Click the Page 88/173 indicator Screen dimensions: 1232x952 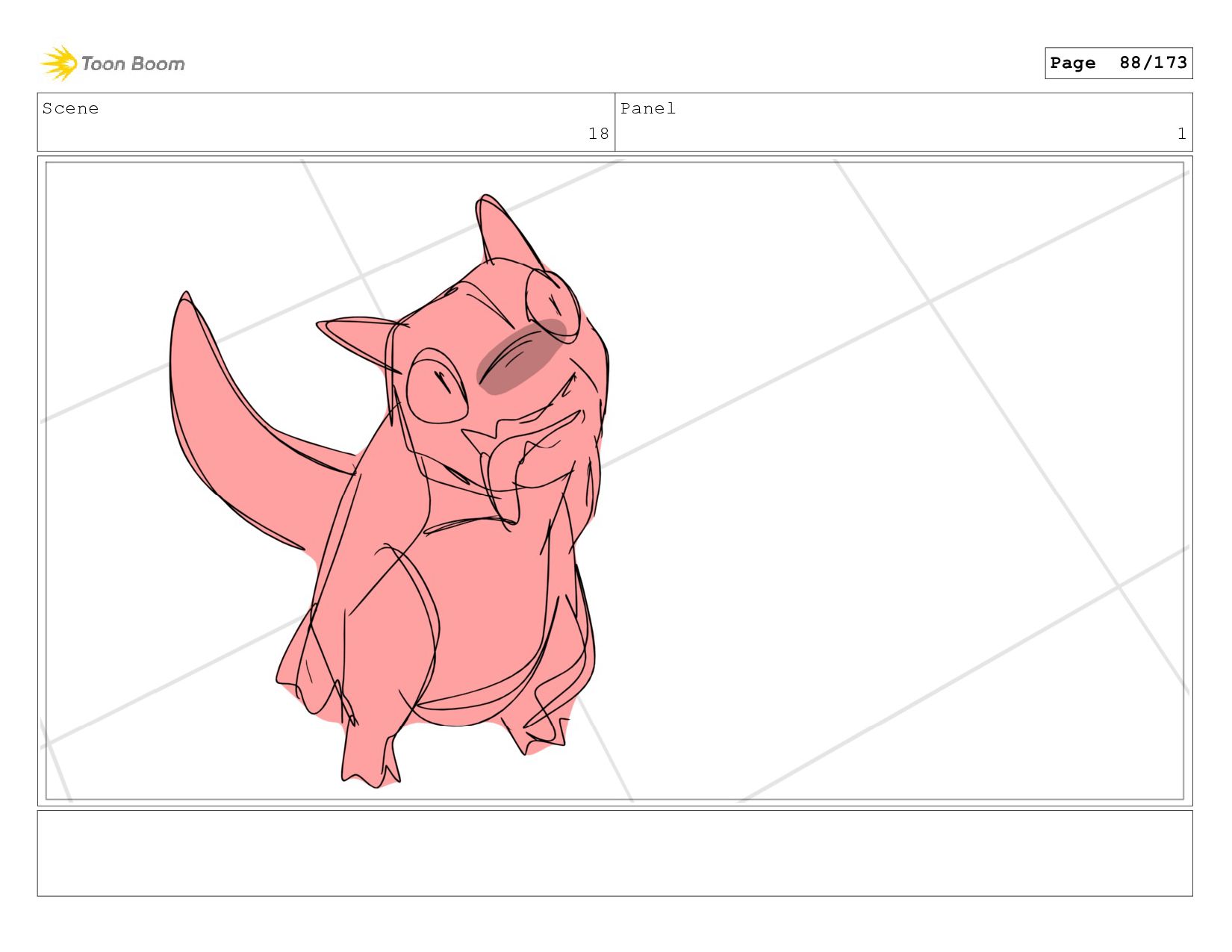pos(1119,63)
